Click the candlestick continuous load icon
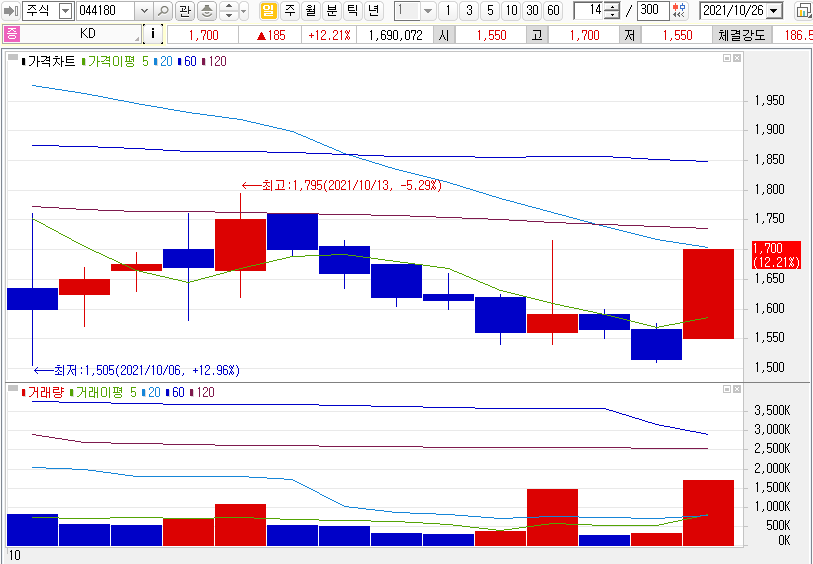813x564 pixels. click(679, 10)
